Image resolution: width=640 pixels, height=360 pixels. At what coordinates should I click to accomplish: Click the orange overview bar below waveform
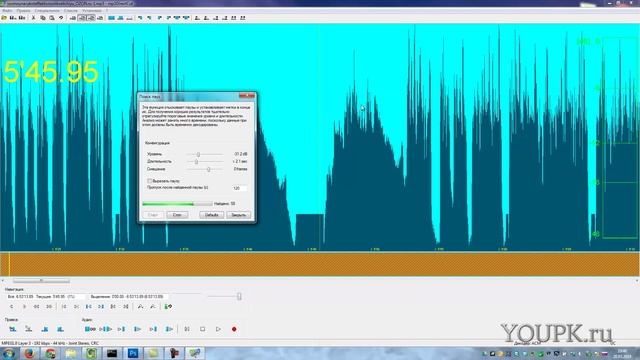[320, 264]
